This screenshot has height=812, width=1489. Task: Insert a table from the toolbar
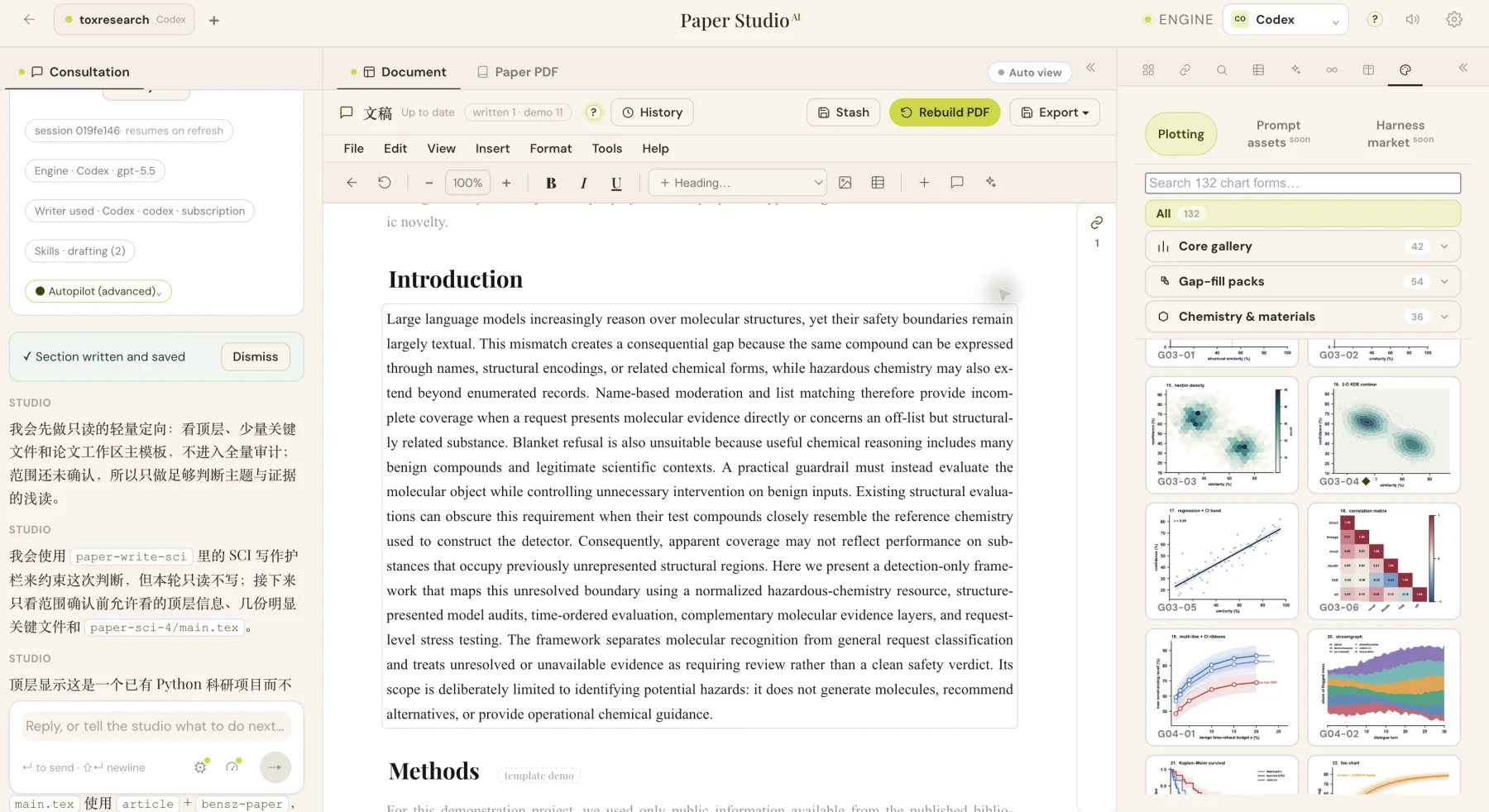click(878, 183)
